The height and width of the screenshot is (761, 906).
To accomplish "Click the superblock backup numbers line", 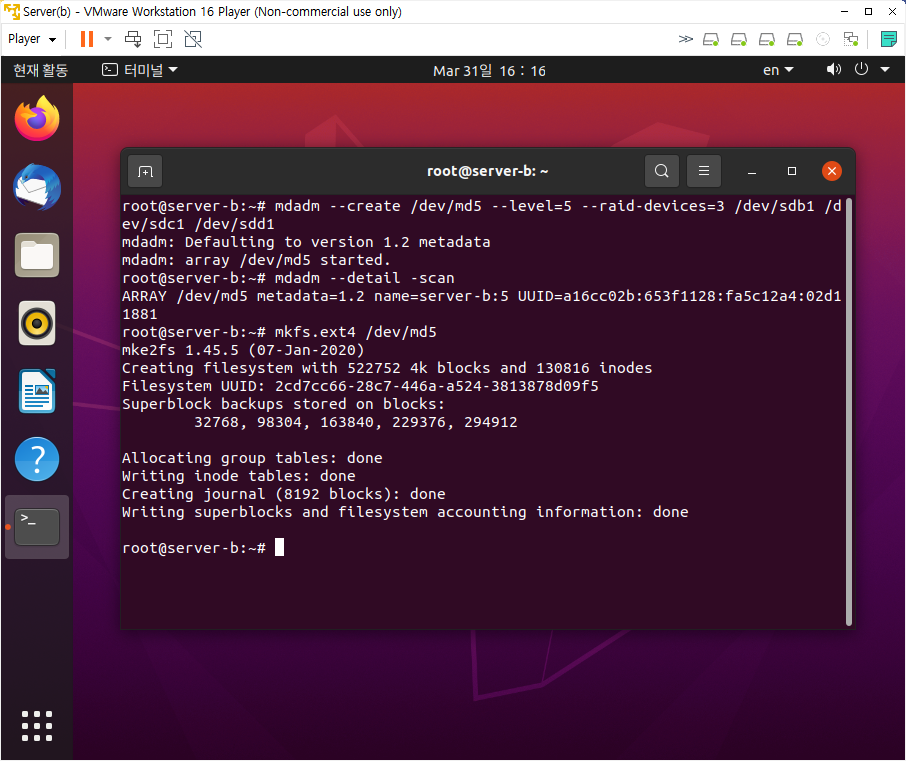I will [x=355, y=422].
